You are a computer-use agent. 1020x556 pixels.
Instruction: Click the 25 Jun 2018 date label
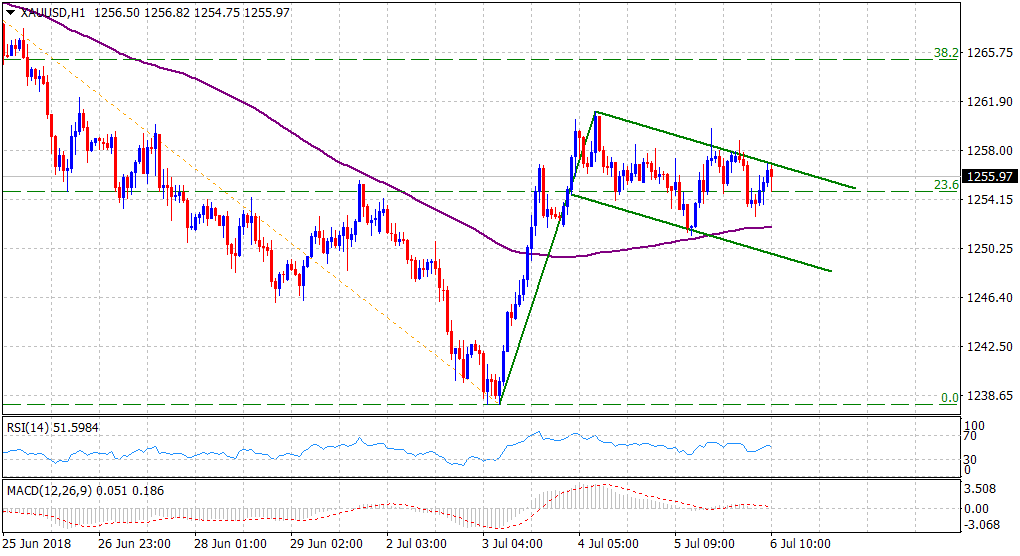point(36,545)
